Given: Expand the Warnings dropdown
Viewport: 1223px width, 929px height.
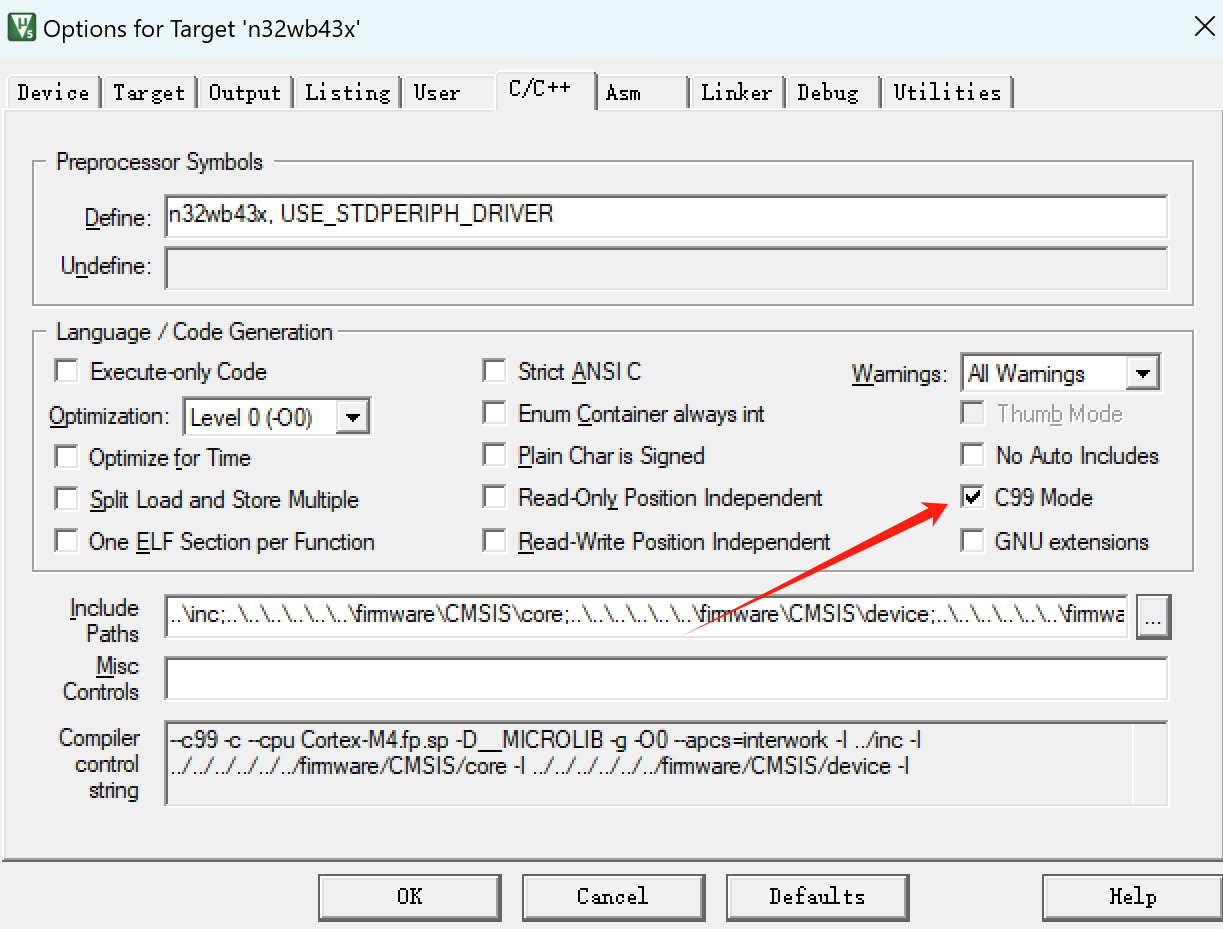Looking at the screenshot, I should click(x=1142, y=374).
